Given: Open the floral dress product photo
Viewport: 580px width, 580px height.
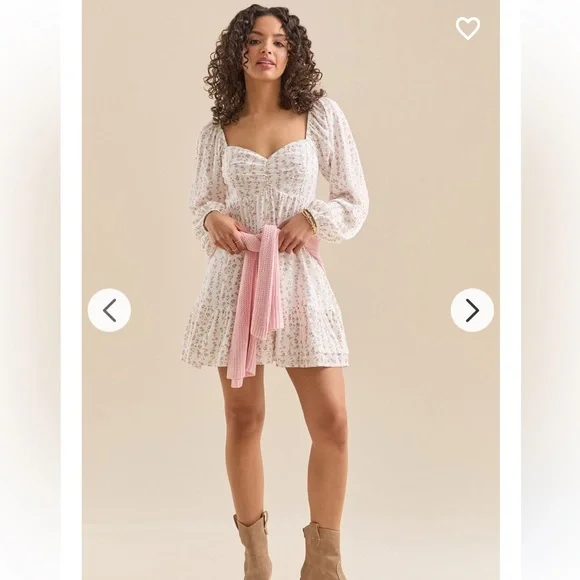Looking at the screenshot, I should (290, 290).
